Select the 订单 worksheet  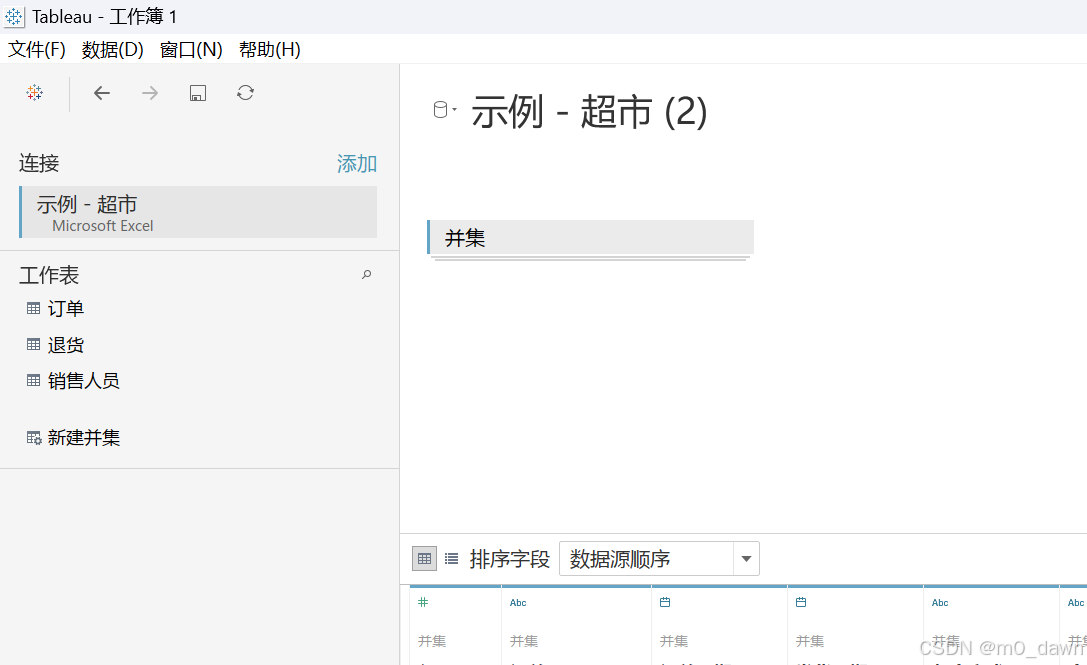(x=66, y=309)
